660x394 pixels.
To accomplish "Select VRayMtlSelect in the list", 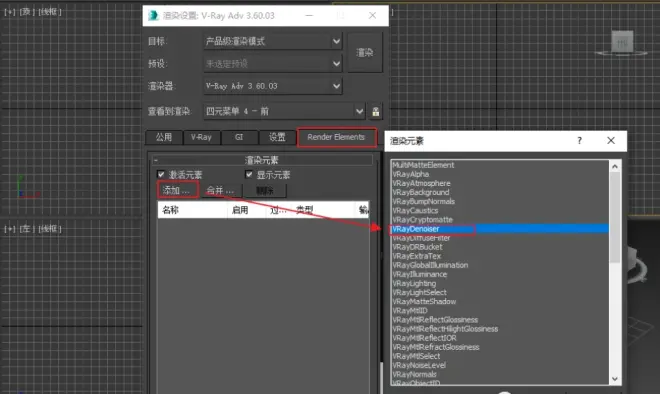I will click(x=416, y=356).
